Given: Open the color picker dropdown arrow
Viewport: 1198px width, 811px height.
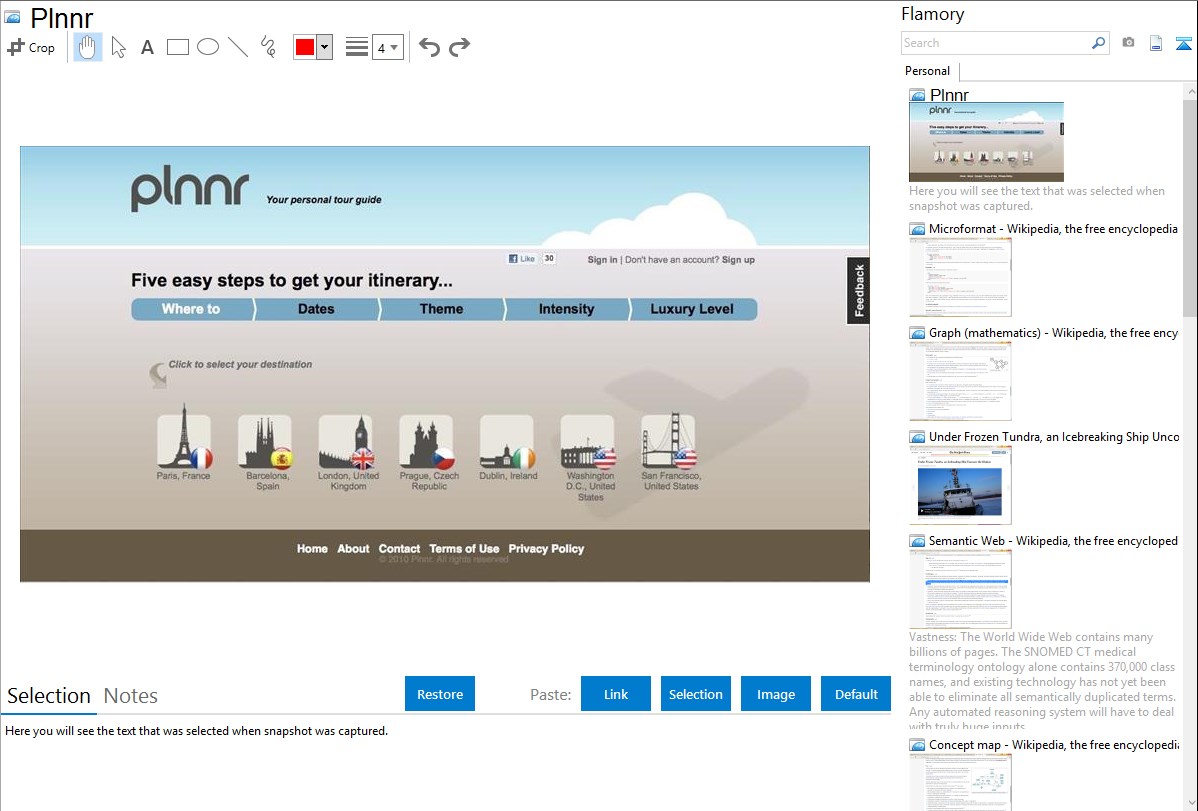Looking at the screenshot, I should (x=324, y=47).
